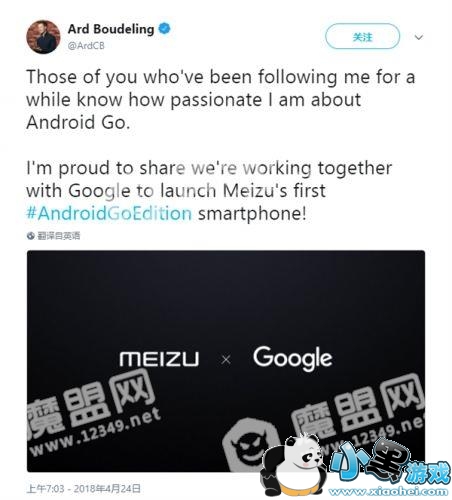Open the tweet timestamp 2018年4月24日
This screenshot has width=452, height=500.
(x=107, y=489)
